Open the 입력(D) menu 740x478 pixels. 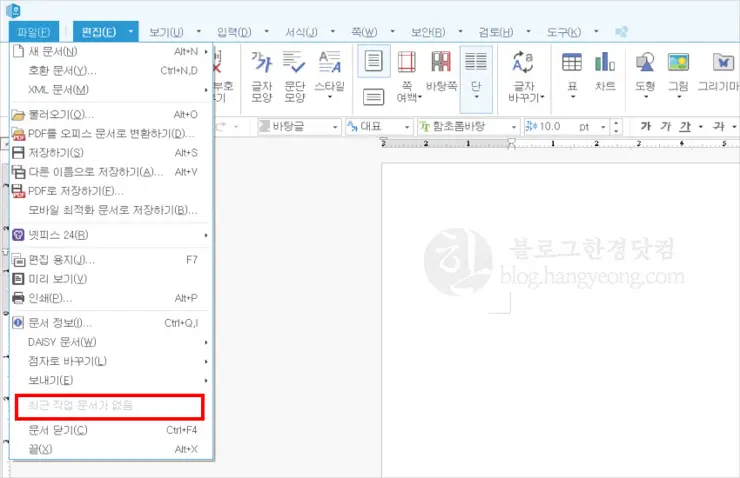(x=234, y=32)
